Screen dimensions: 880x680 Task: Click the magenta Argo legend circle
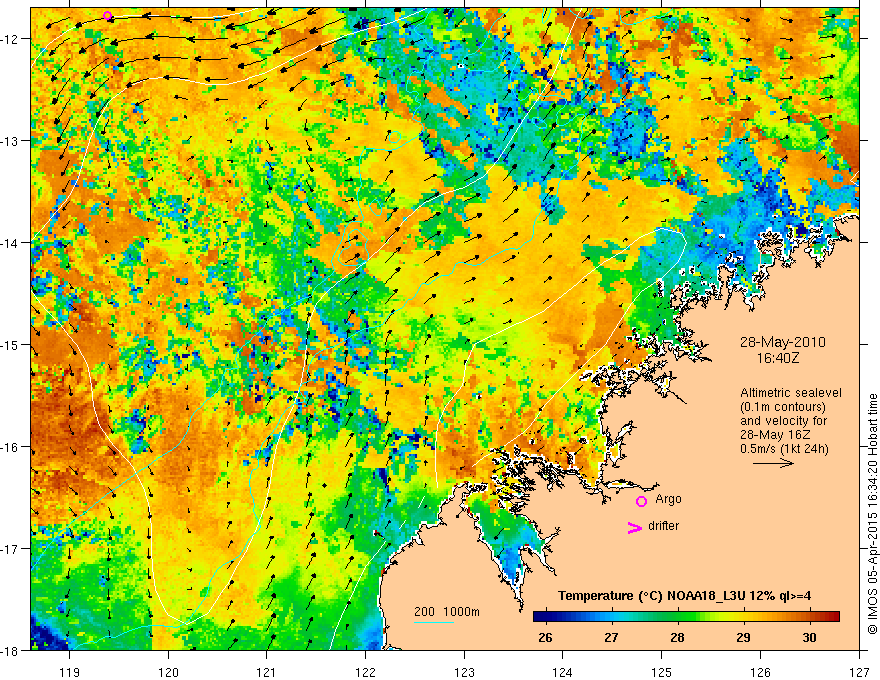point(641,501)
